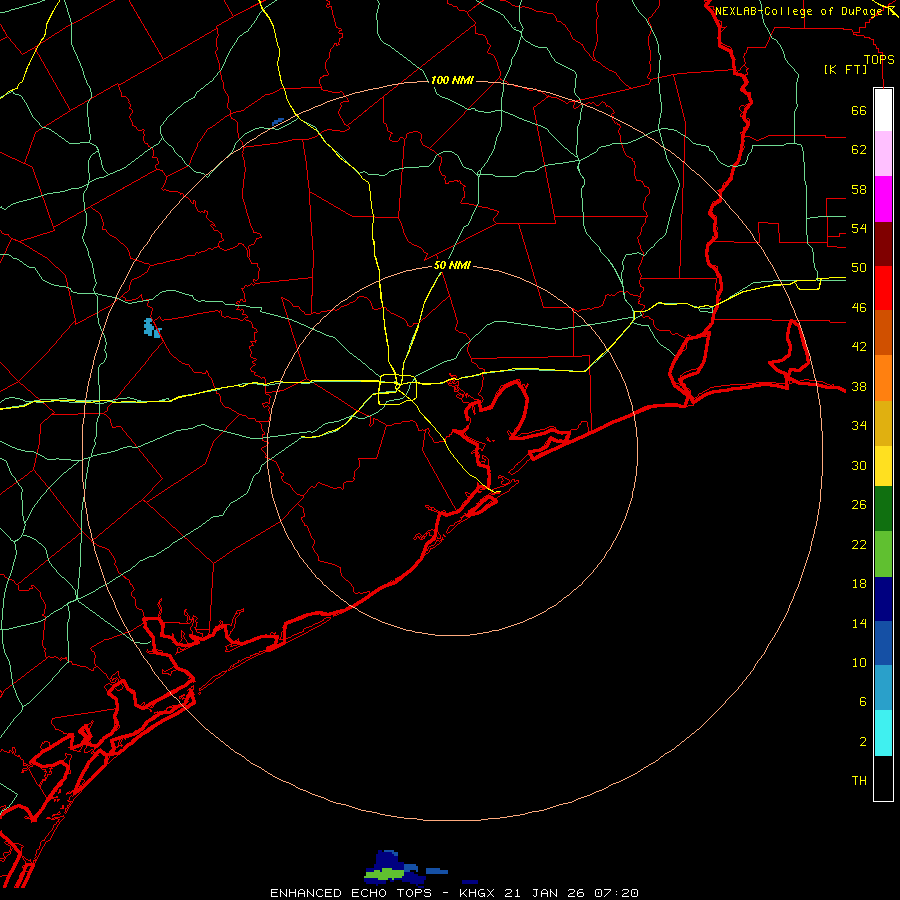Click the "50" legend value
900x900 pixels.
coord(859,268)
